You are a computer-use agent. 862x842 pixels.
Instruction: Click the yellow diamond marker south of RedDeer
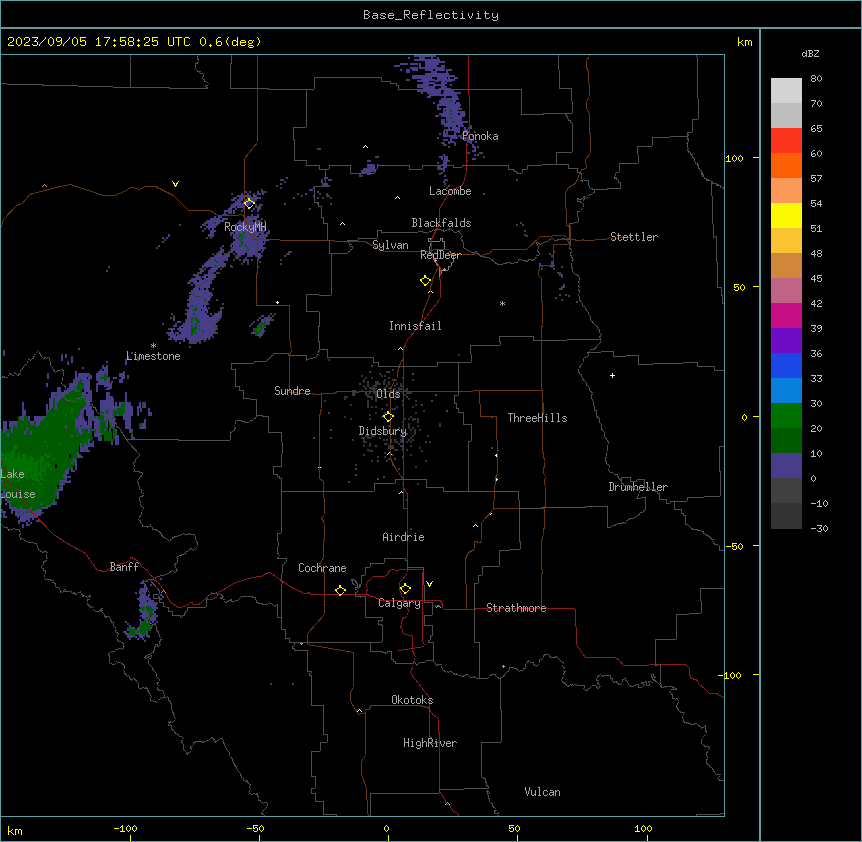pyautogui.click(x=425, y=281)
